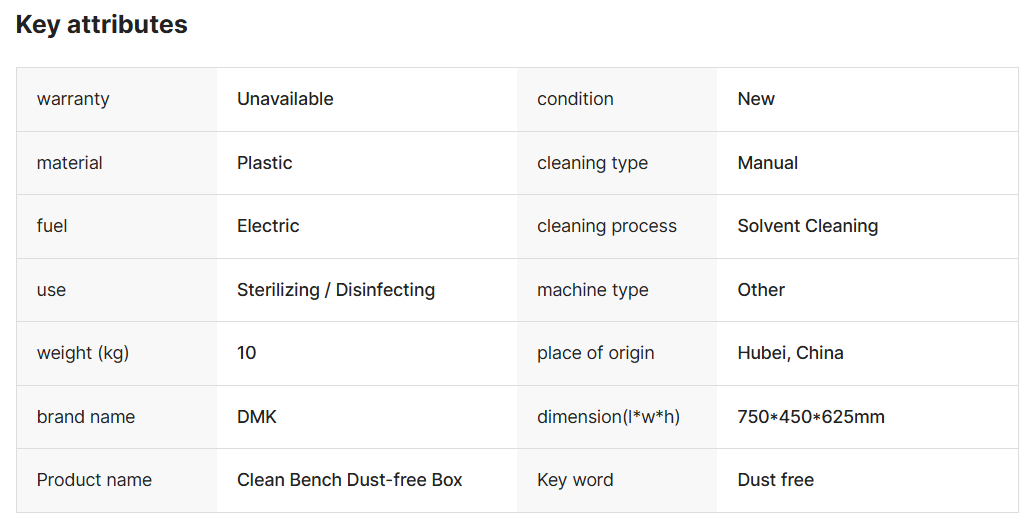Click the dimension(l*w*h) label

click(608, 417)
